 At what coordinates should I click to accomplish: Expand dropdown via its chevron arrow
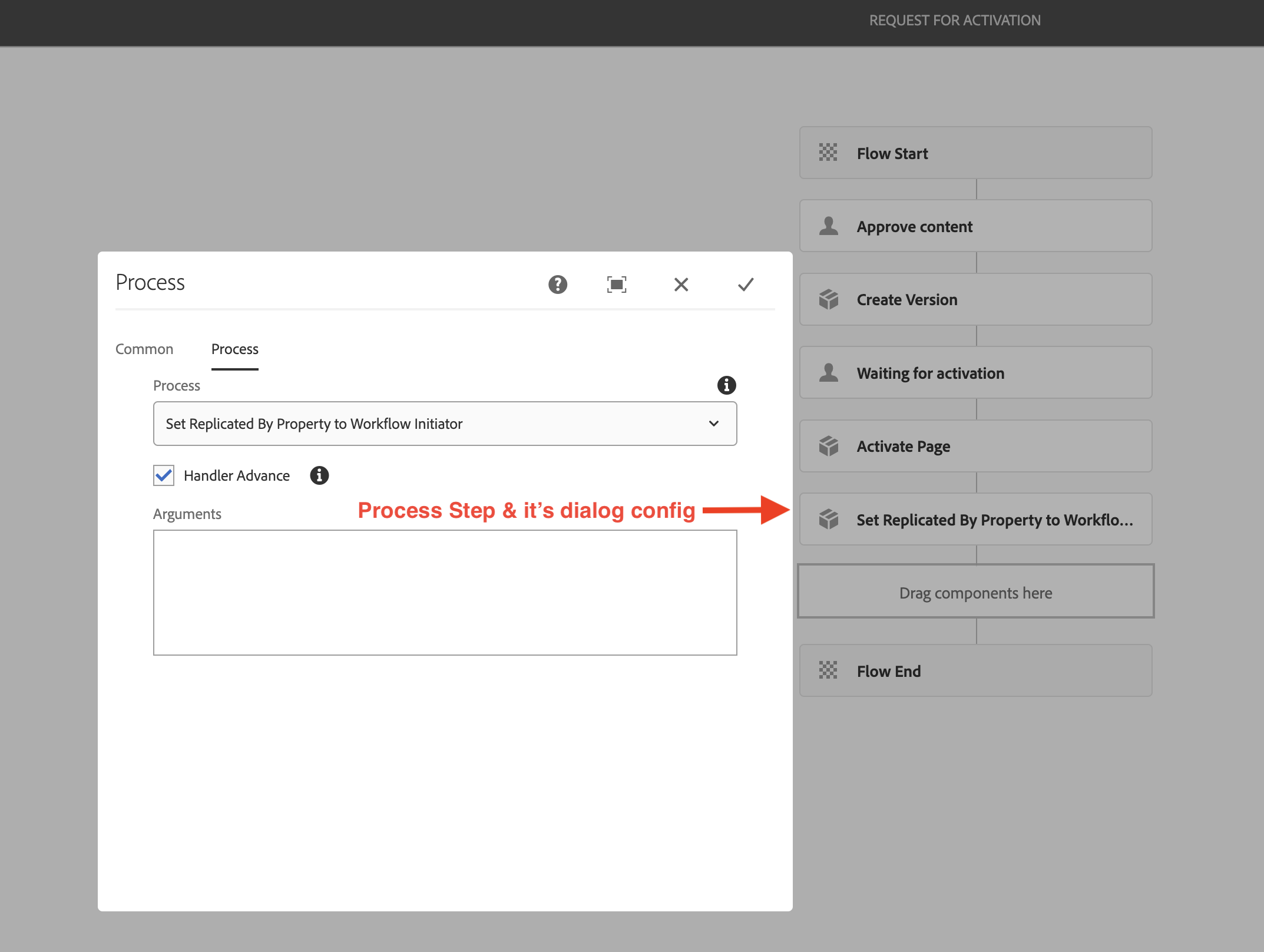tap(714, 424)
